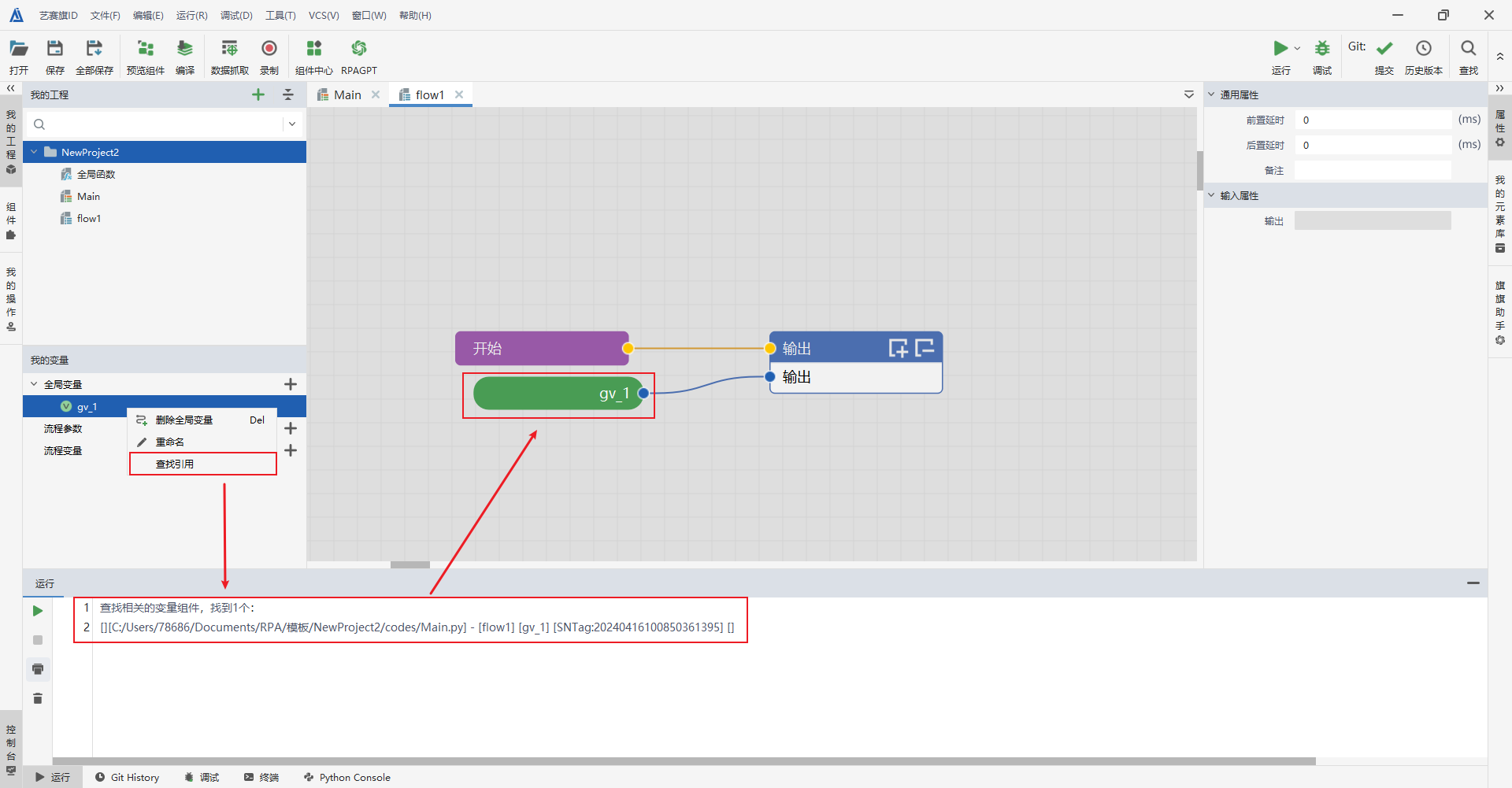Click the post-delay (后置延时) input field
The image size is (1512, 788).
click(1373, 145)
